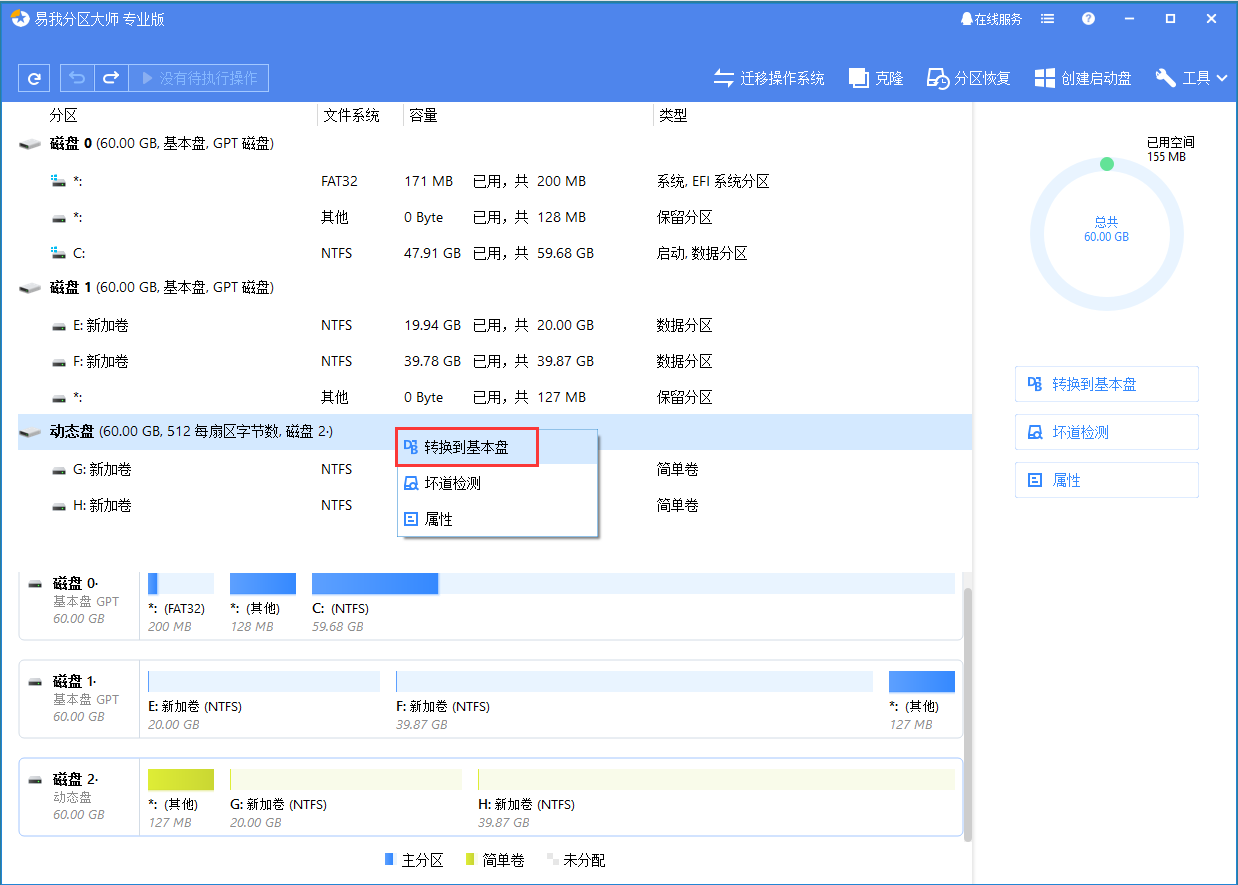1238x885 pixels.
Task: Select the C: NTFS partition row
Action: [x=400, y=253]
